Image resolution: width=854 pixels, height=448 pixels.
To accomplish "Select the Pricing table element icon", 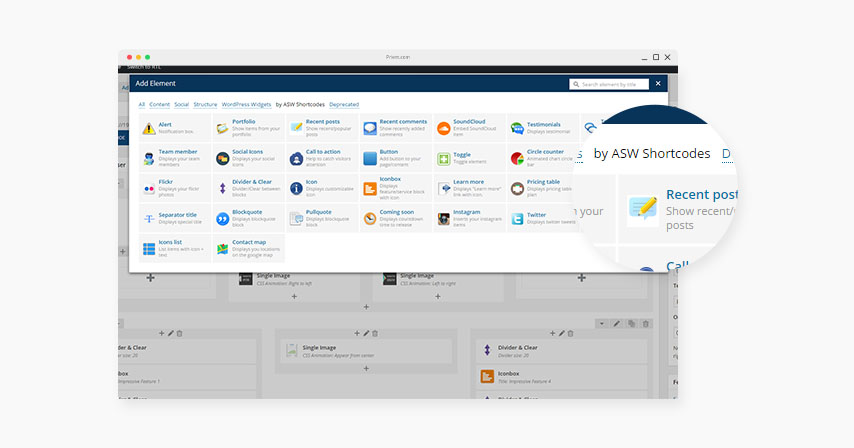I will click(x=517, y=188).
